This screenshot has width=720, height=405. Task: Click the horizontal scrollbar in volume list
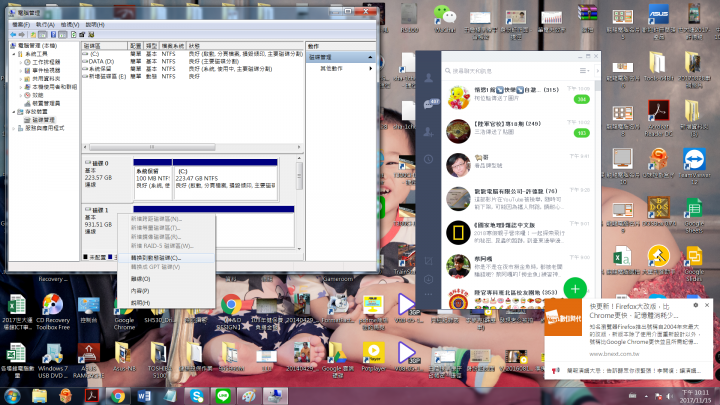(x=152, y=147)
